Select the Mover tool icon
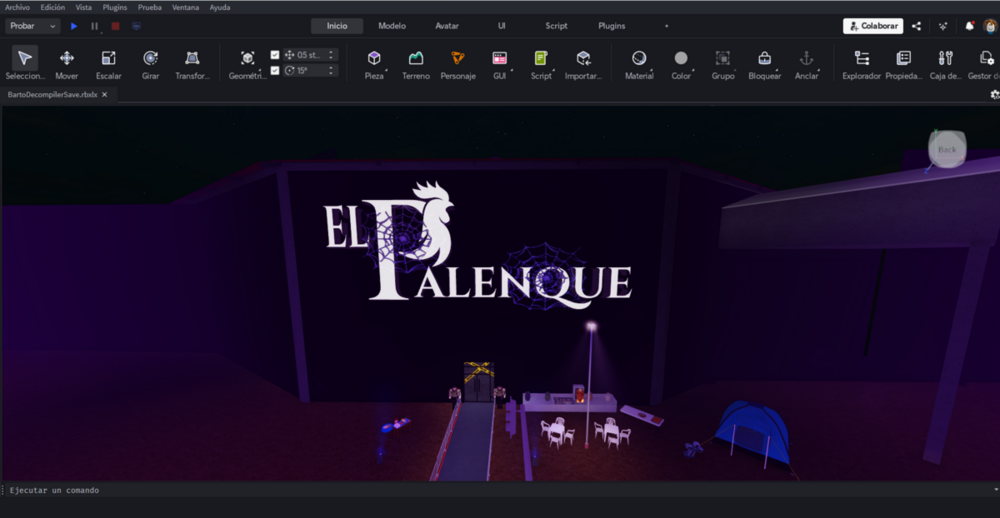Screen dimensions: 1000x518 (66, 58)
